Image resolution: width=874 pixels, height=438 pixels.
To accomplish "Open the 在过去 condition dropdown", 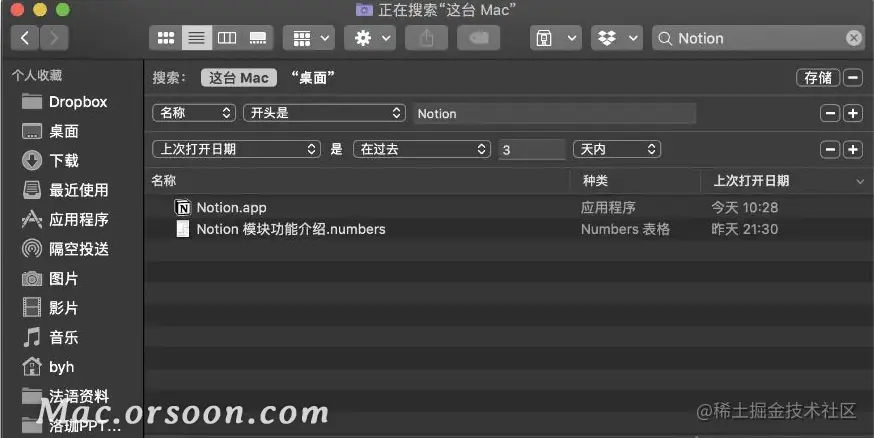I will 422,149.
